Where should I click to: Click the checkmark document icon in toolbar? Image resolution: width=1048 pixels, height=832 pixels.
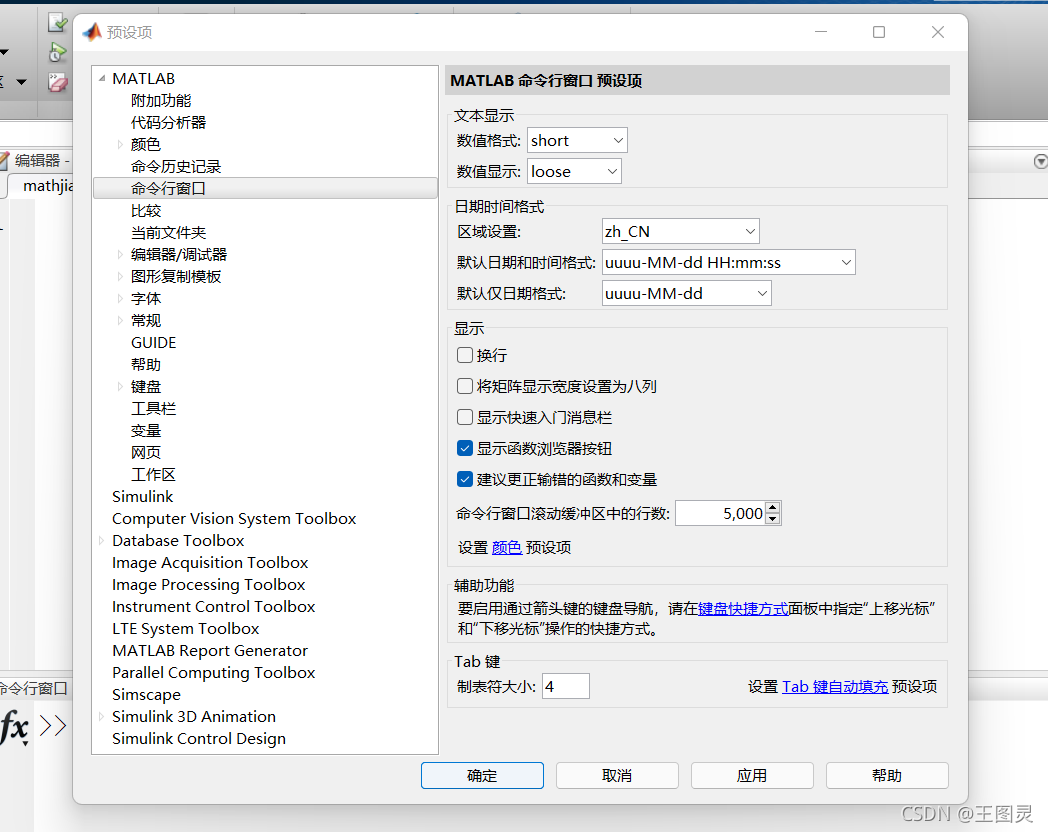pyautogui.click(x=57, y=23)
